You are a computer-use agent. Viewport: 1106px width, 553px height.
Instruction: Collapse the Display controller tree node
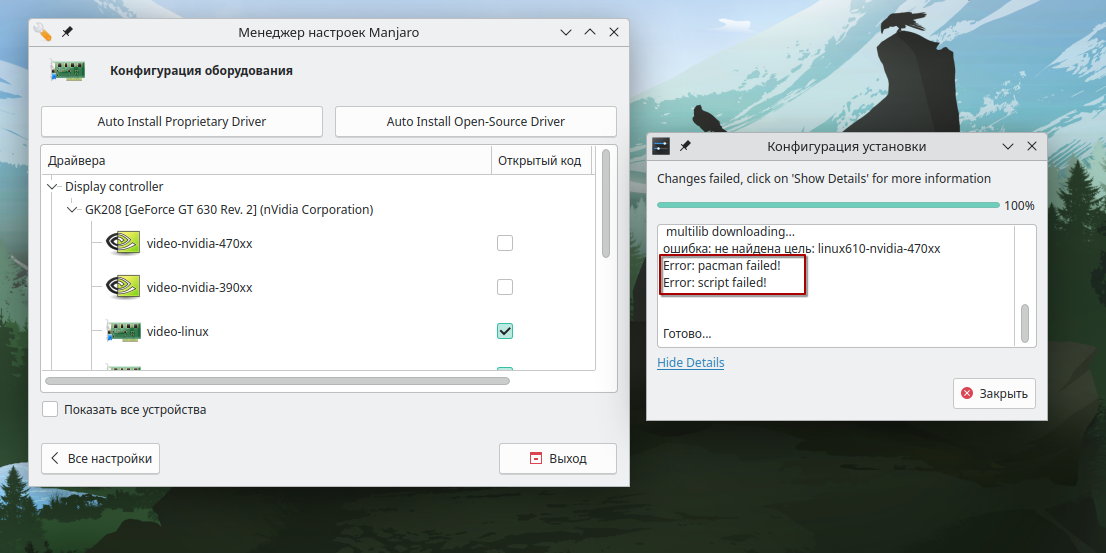click(52, 187)
